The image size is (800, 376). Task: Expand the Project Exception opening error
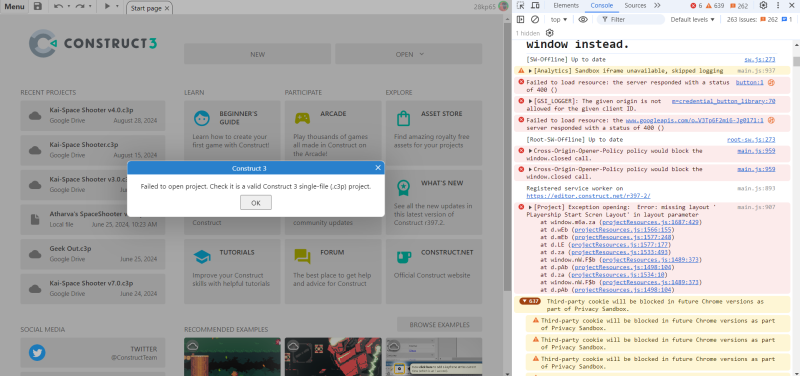[x=531, y=208]
